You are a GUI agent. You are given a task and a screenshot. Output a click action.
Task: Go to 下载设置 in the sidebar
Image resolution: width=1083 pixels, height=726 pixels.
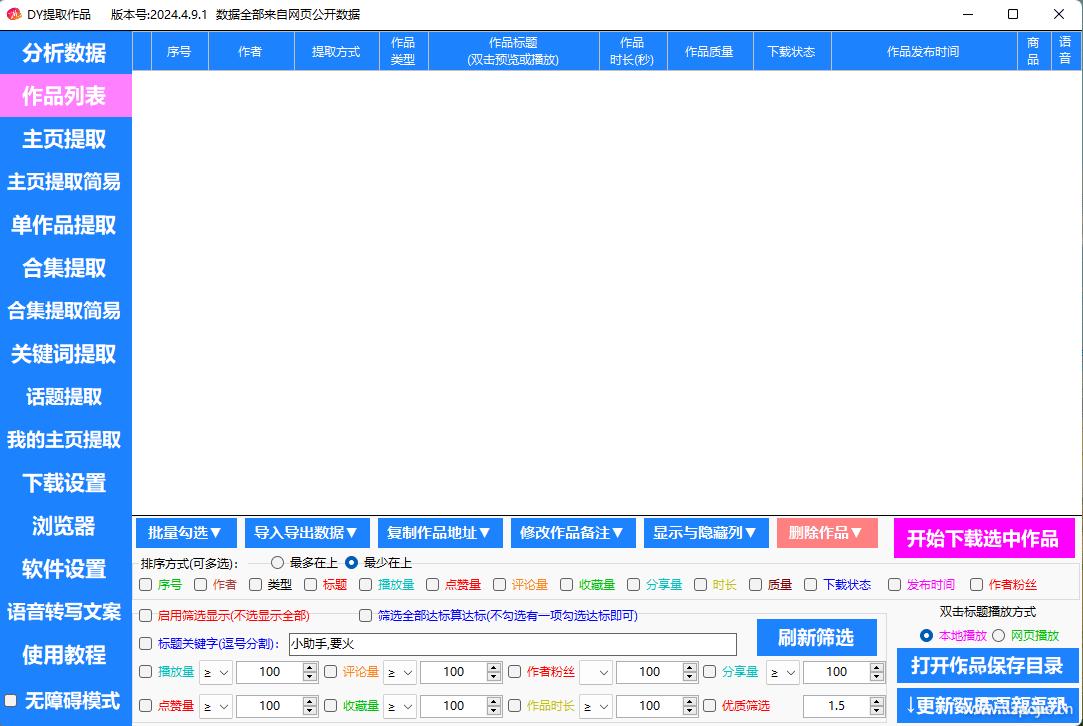tap(65, 483)
